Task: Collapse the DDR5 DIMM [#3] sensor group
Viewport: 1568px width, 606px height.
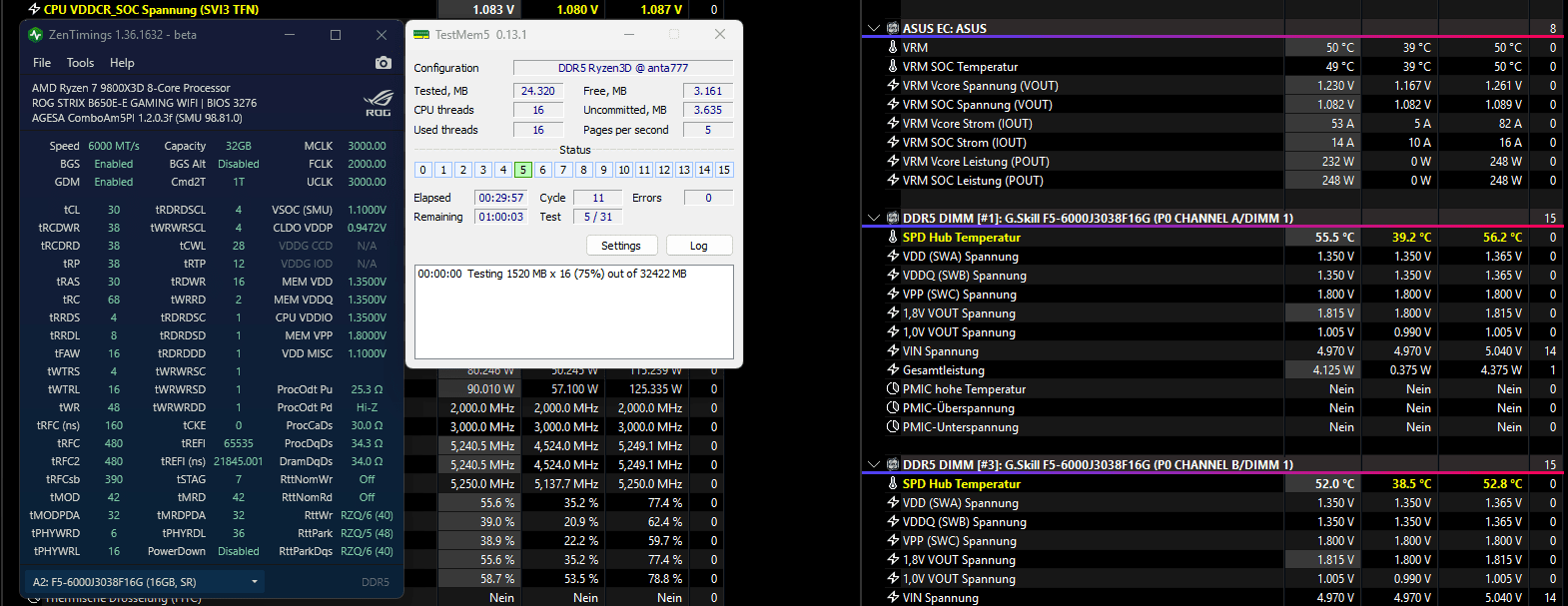Action: [874, 464]
